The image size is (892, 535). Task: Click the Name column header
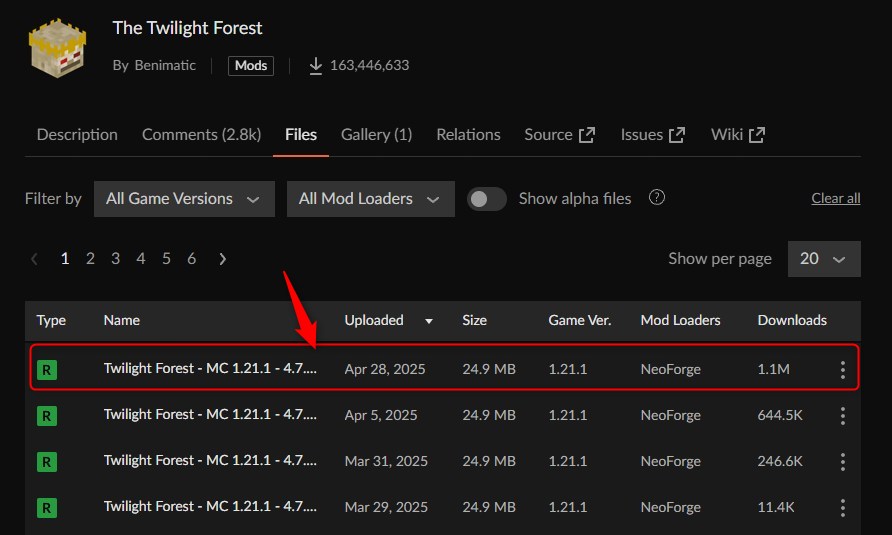(122, 320)
